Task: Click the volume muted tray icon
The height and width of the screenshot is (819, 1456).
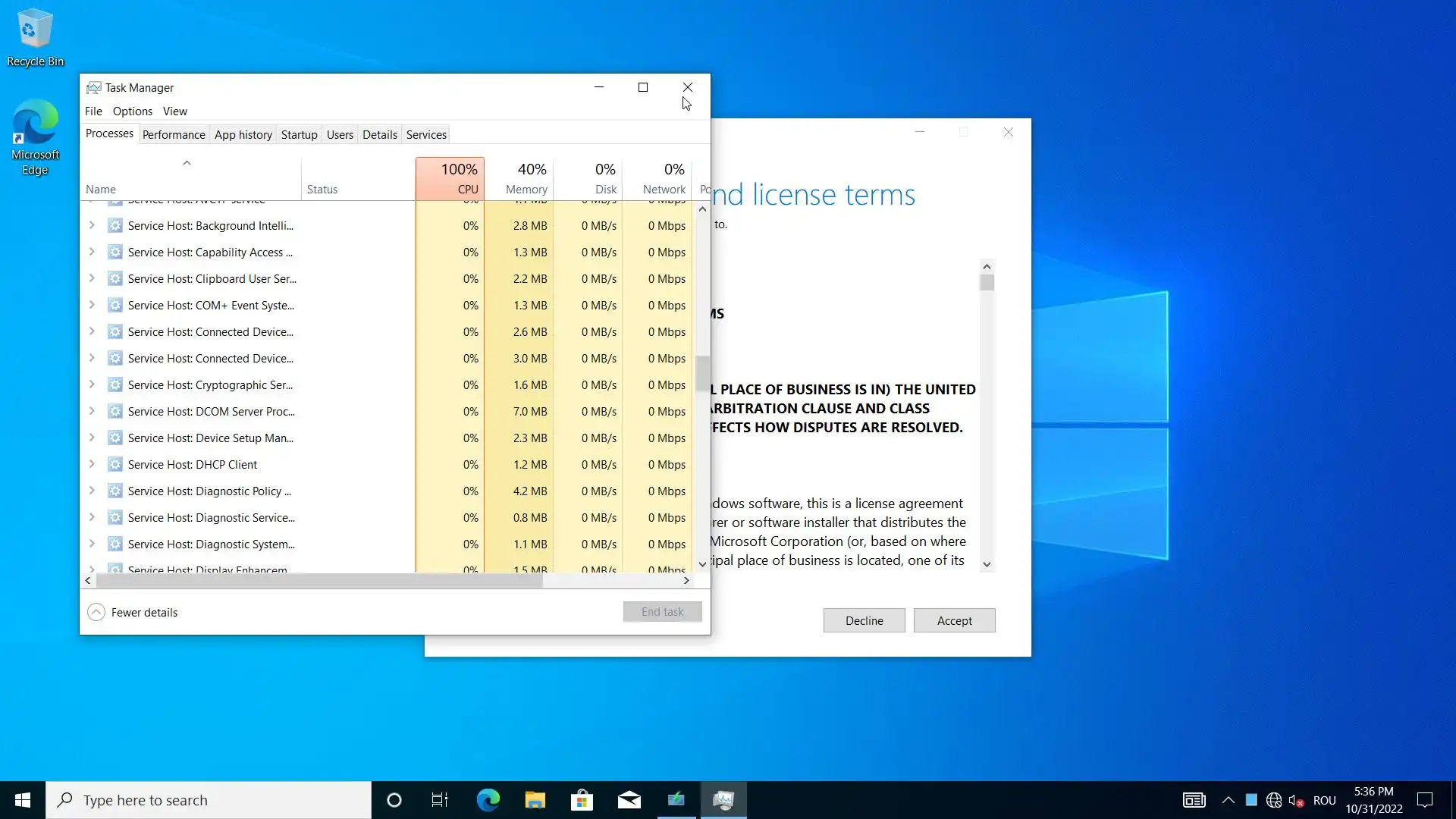Action: coord(1295,800)
